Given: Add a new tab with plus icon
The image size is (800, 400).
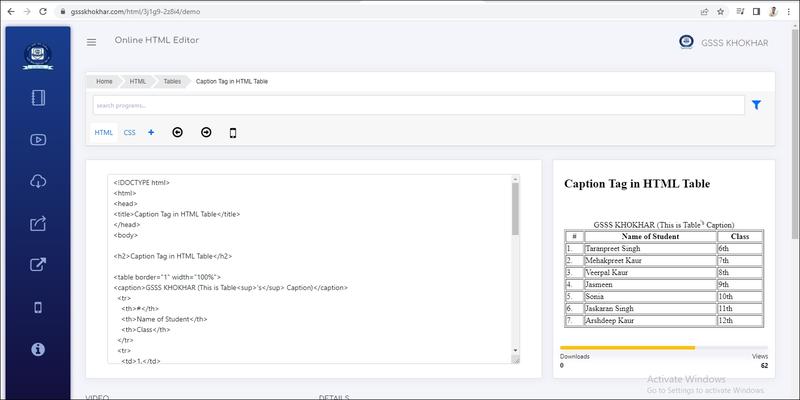Looking at the screenshot, I should tap(151, 132).
